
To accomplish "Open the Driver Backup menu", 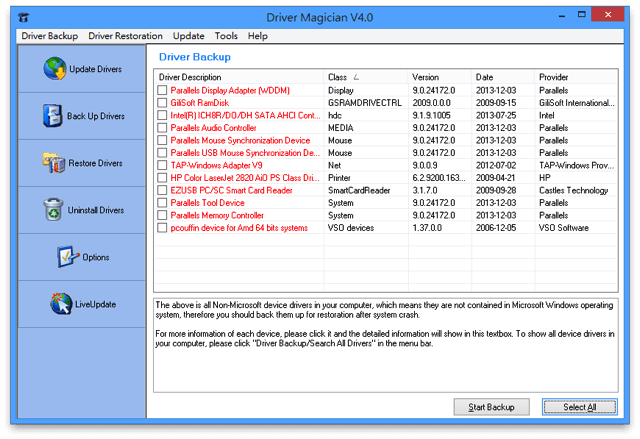I will click(x=49, y=36).
